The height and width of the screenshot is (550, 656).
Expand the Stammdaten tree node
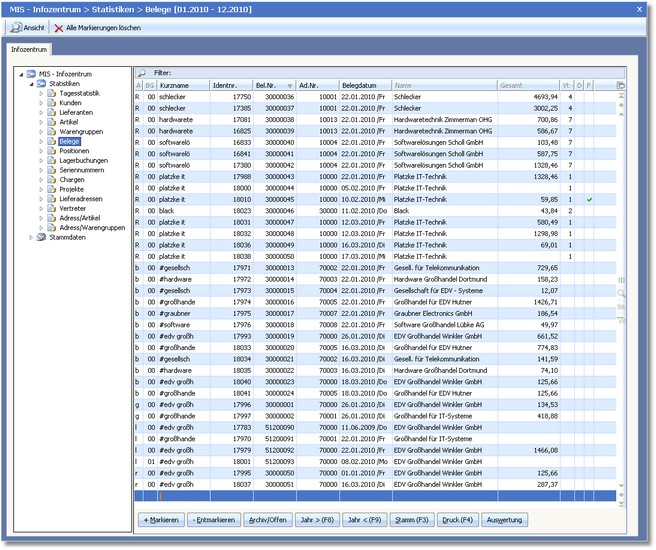point(30,238)
